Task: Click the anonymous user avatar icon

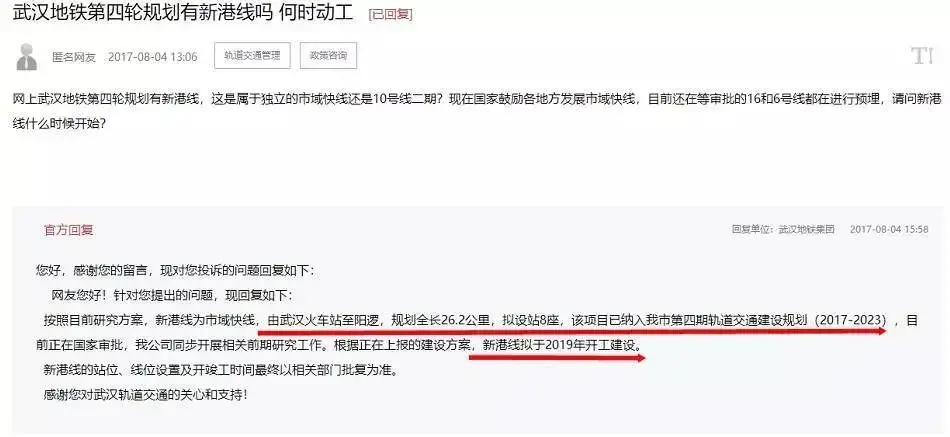Action: coord(26,57)
